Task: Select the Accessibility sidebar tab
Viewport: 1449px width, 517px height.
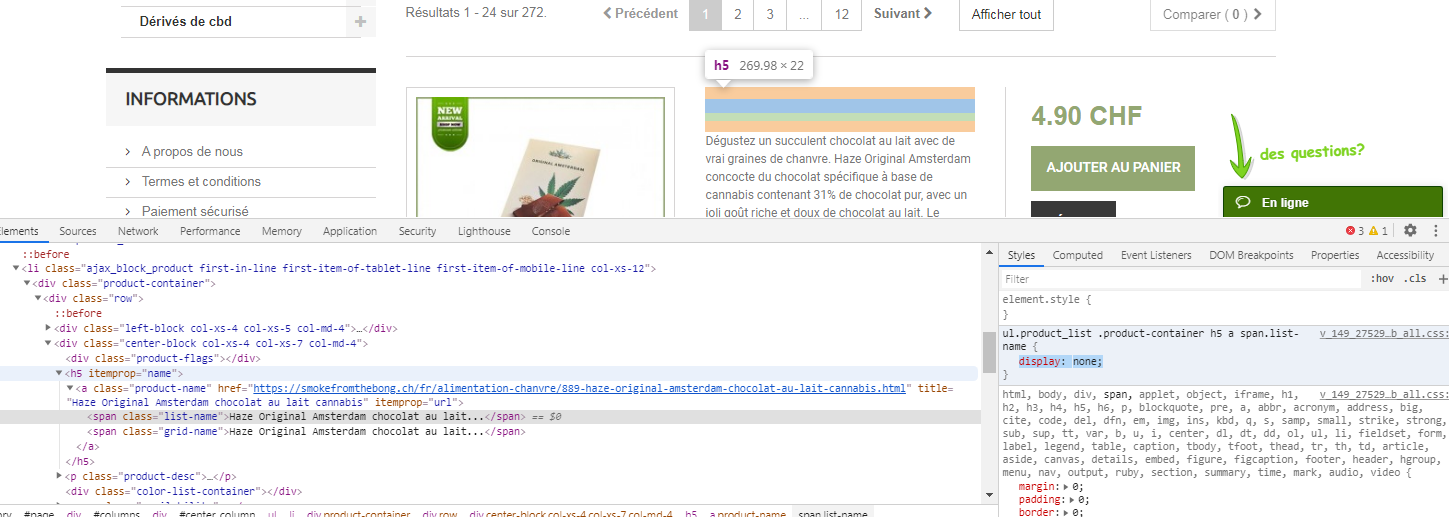Action: pyautogui.click(x=1405, y=255)
